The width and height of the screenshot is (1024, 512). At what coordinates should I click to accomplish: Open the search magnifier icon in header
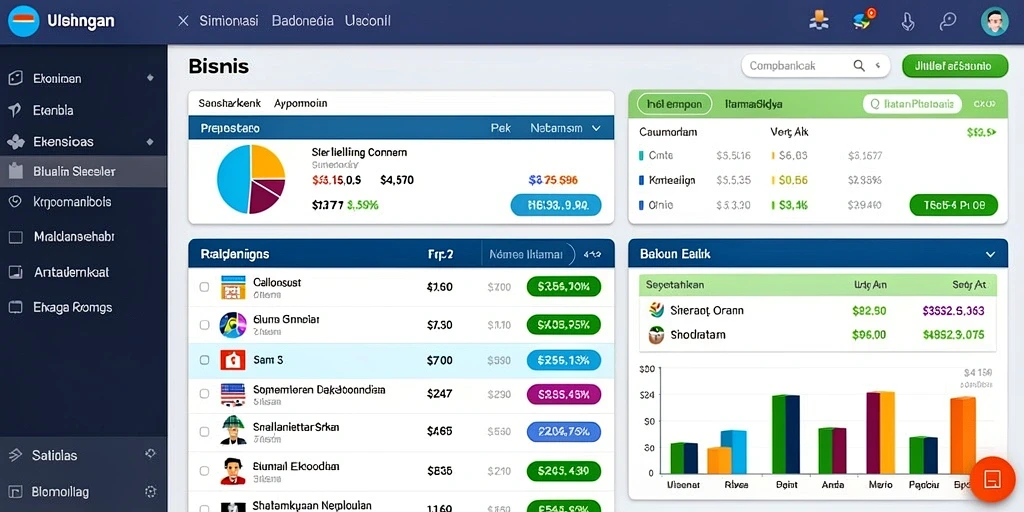pyautogui.click(x=948, y=21)
